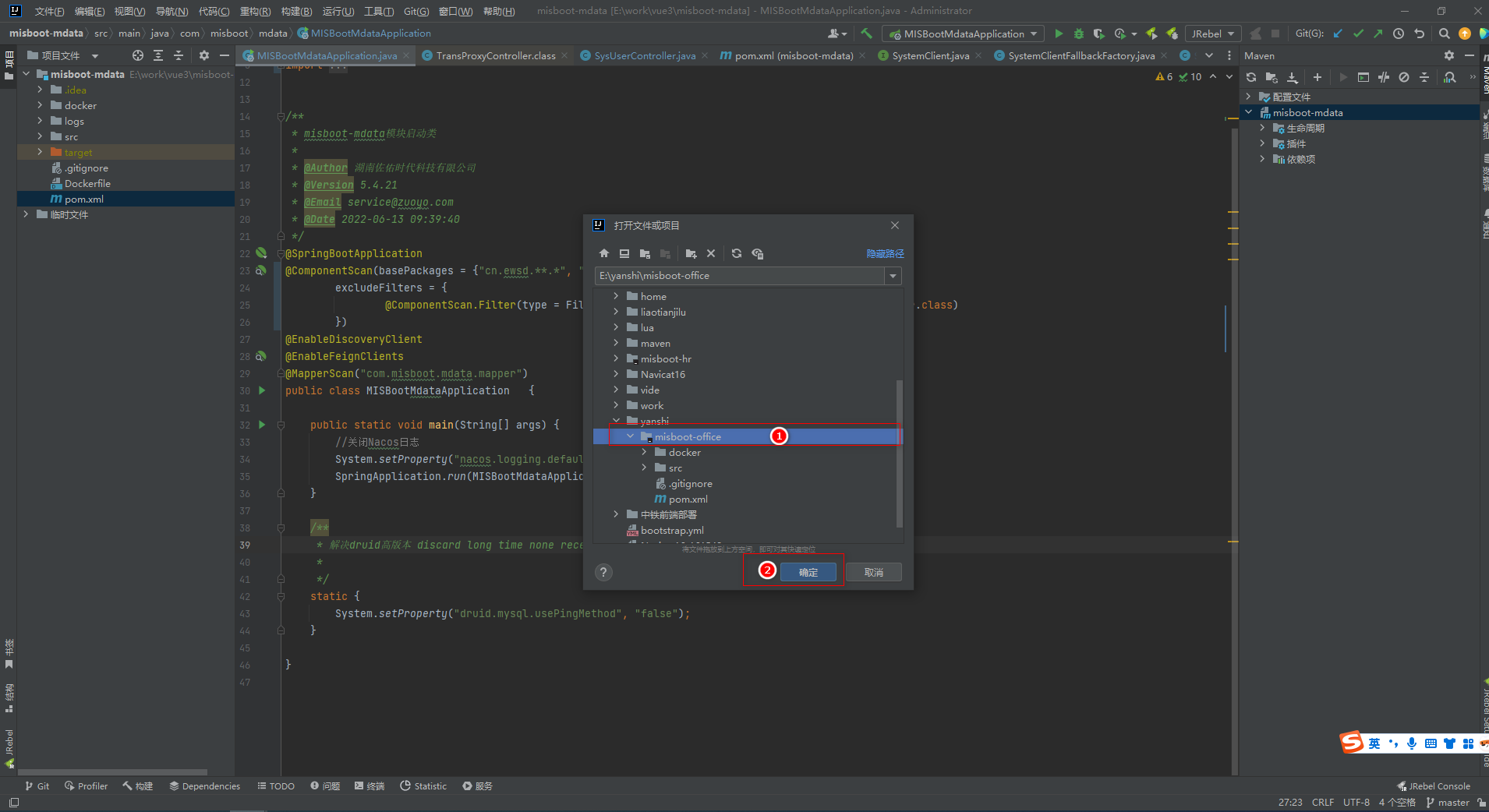Expand 依赖项 node in Maven panel
This screenshot has height=812, width=1489.
[x=1262, y=159]
